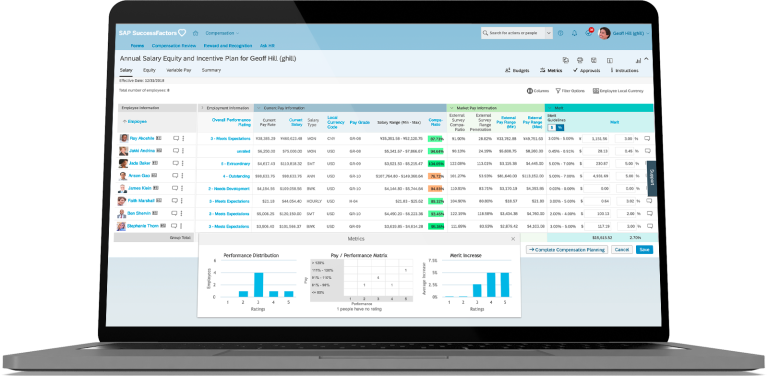The width and height of the screenshot is (768, 376).
Task: Open the Jada Baker employee link
Action: click(140, 164)
